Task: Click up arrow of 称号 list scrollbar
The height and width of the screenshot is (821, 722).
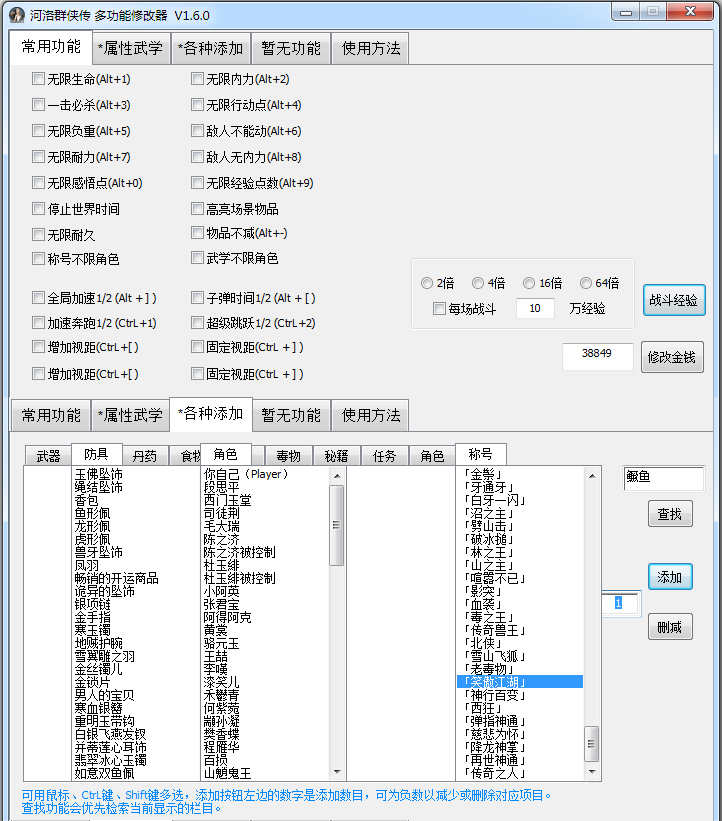Action: coord(592,476)
